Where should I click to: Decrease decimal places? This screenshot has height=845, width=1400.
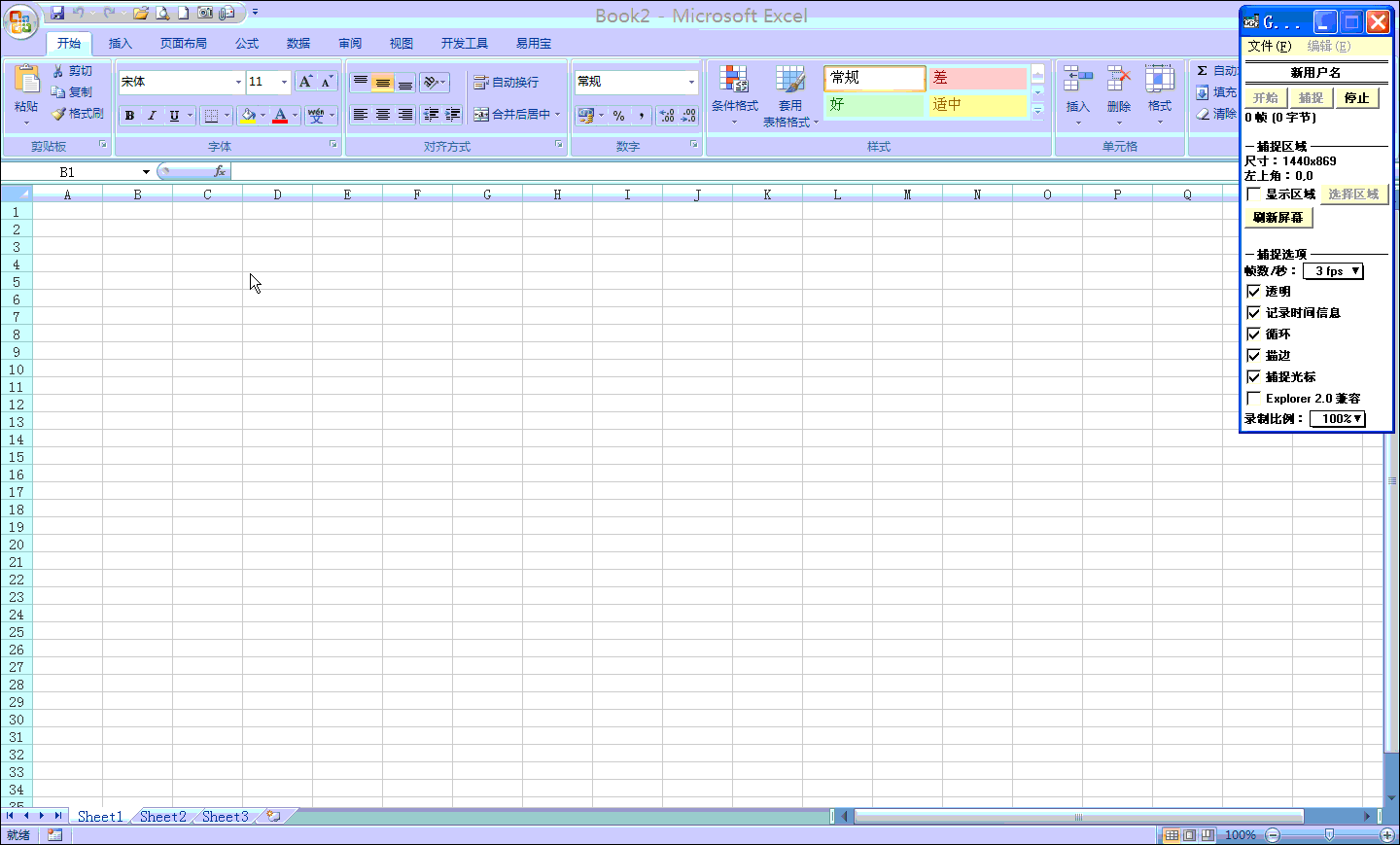click(x=688, y=115)
